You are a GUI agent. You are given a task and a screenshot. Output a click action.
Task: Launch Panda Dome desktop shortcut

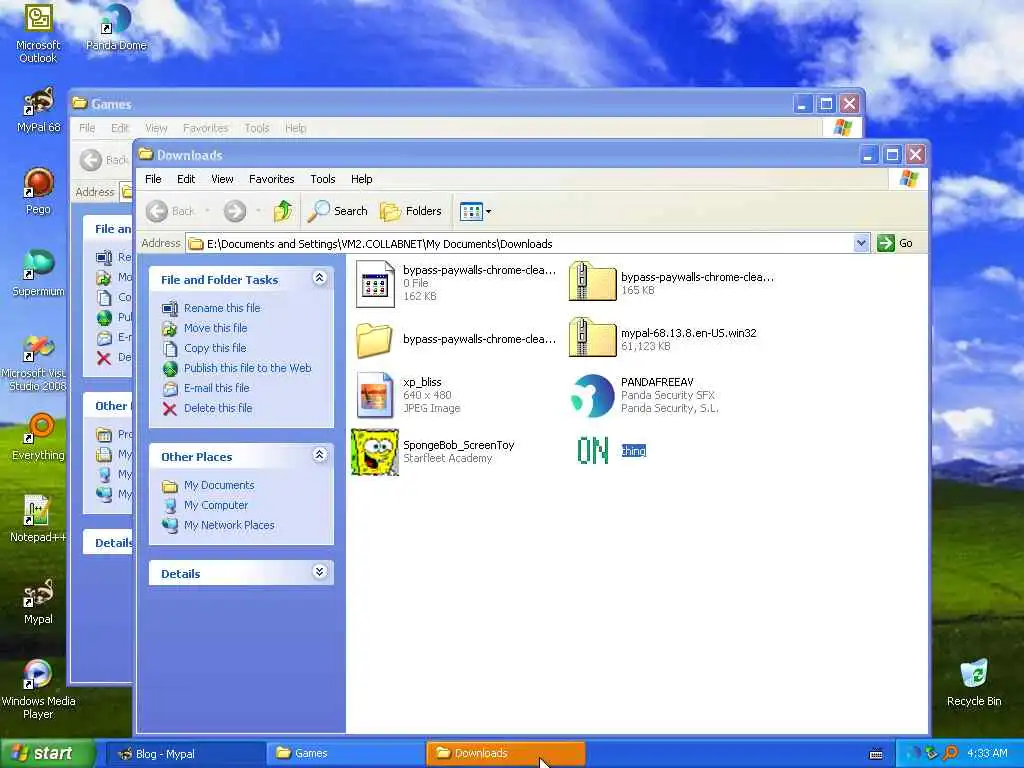click(116, 27)
